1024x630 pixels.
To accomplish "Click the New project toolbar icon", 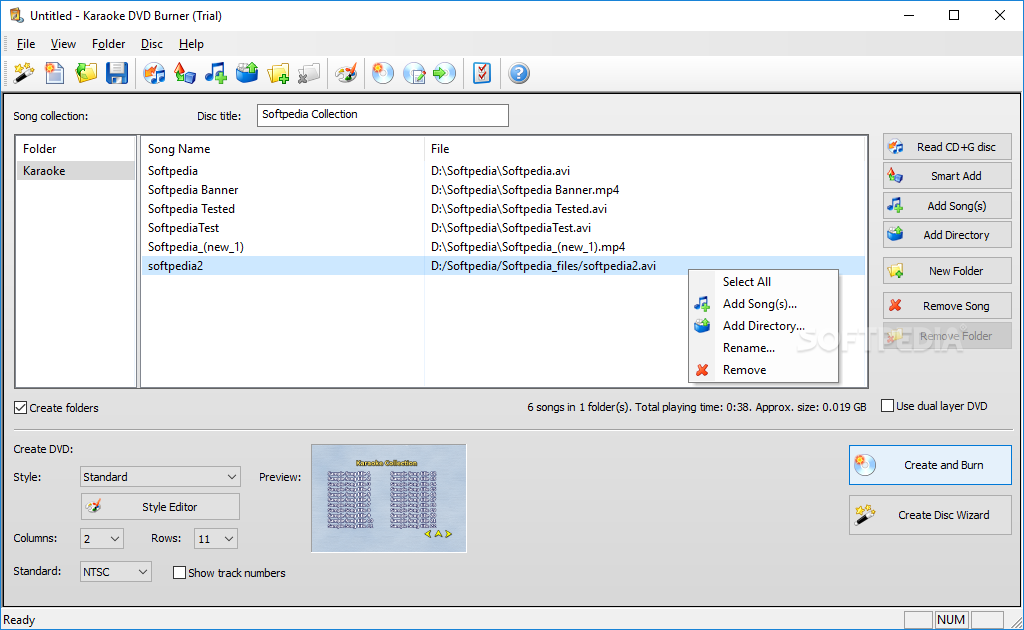I will click(54, 73).
